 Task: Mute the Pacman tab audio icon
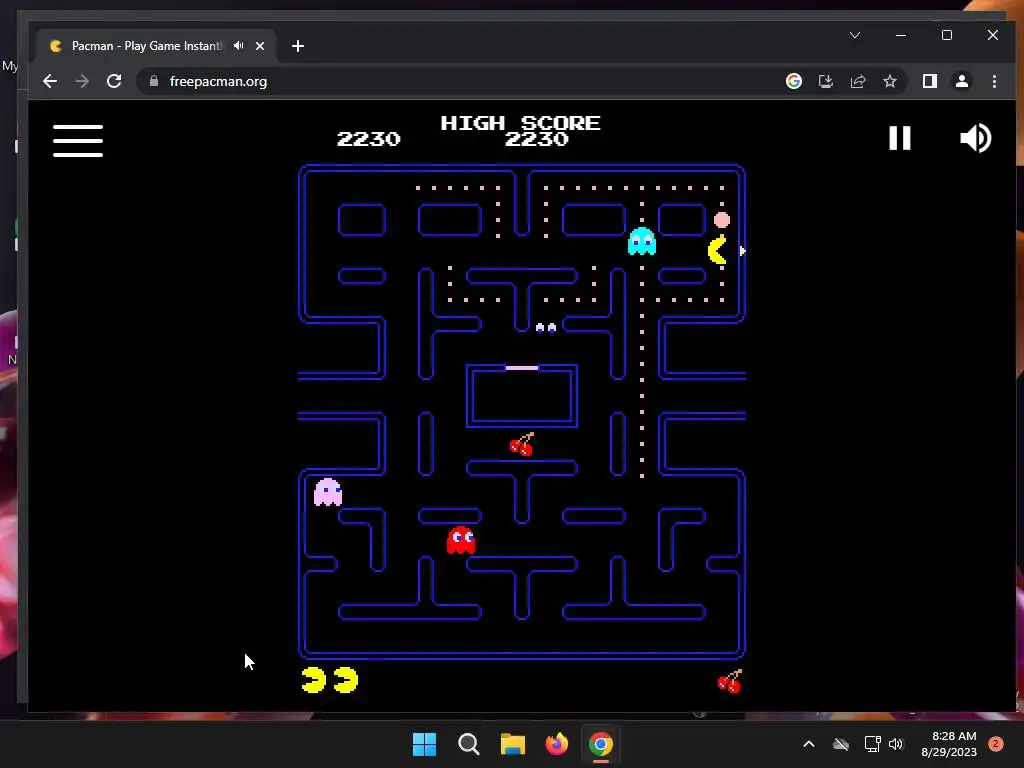238,46
